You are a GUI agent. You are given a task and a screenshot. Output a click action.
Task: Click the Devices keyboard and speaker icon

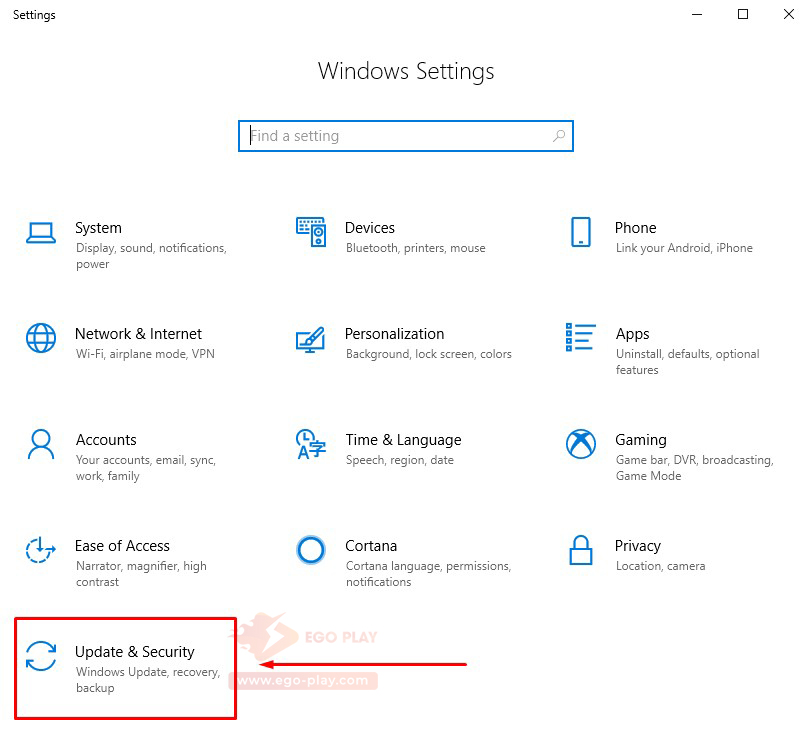311,232
